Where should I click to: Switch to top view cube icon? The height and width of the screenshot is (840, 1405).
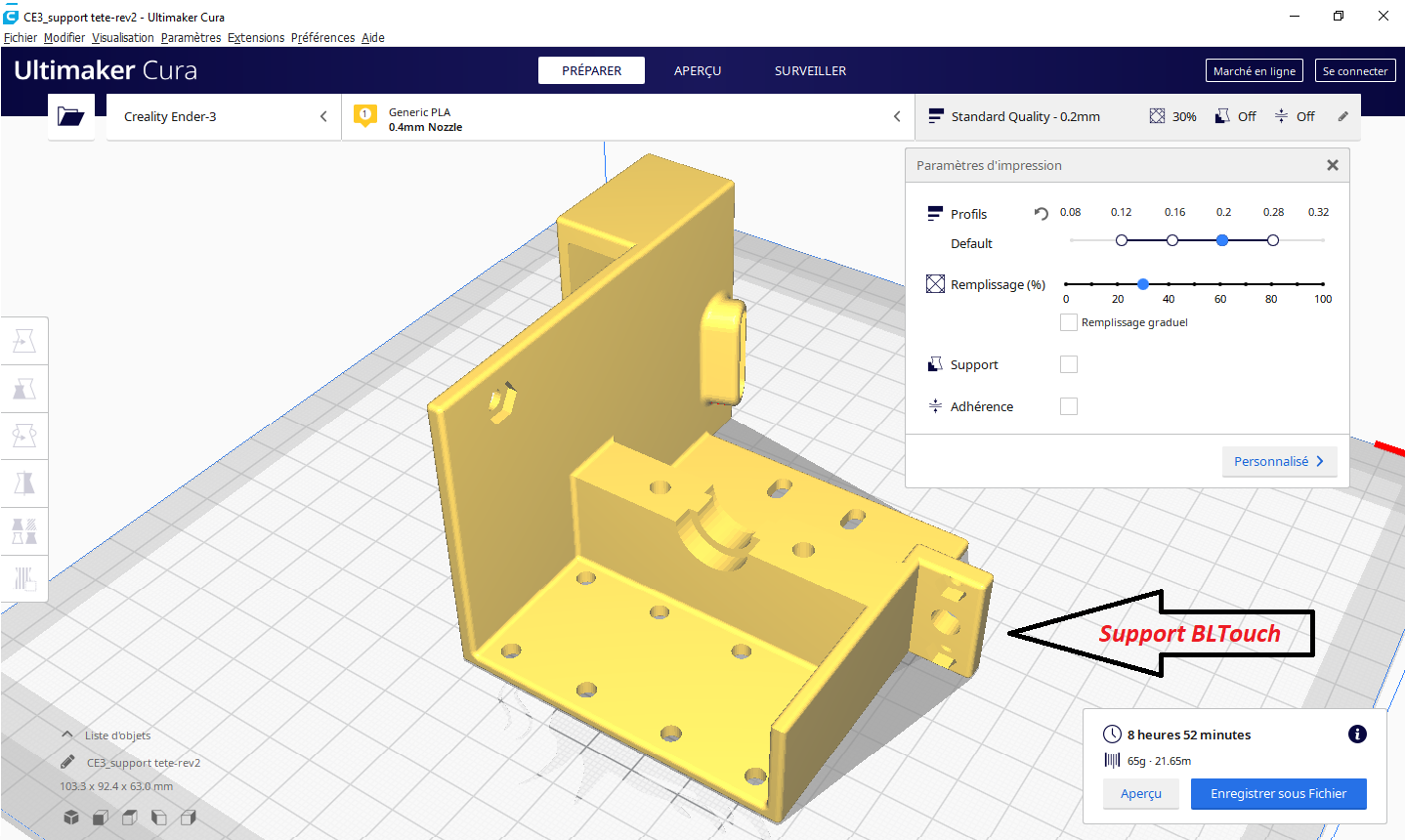pyautogui.click(x=129, y=818)
